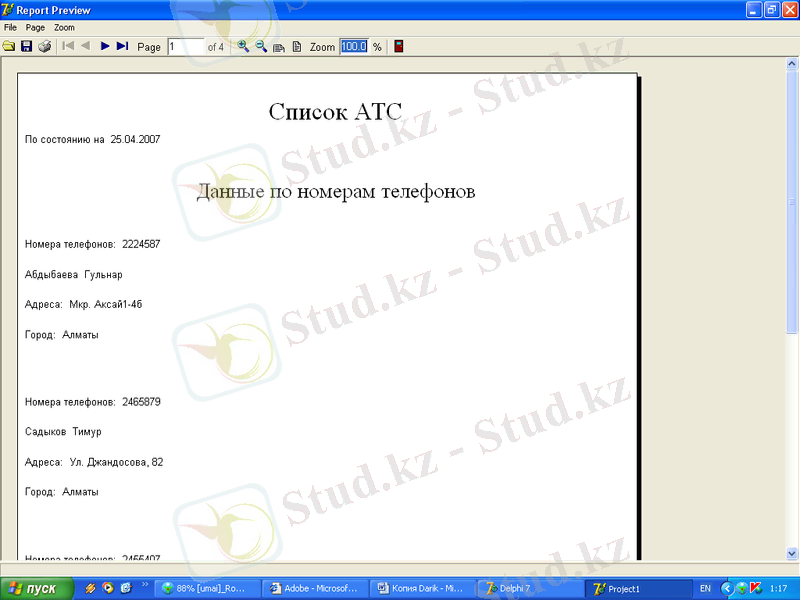Expand Quick Launch chevron on taskbar
The image size is (800, 600).
[x=144, y=585]
